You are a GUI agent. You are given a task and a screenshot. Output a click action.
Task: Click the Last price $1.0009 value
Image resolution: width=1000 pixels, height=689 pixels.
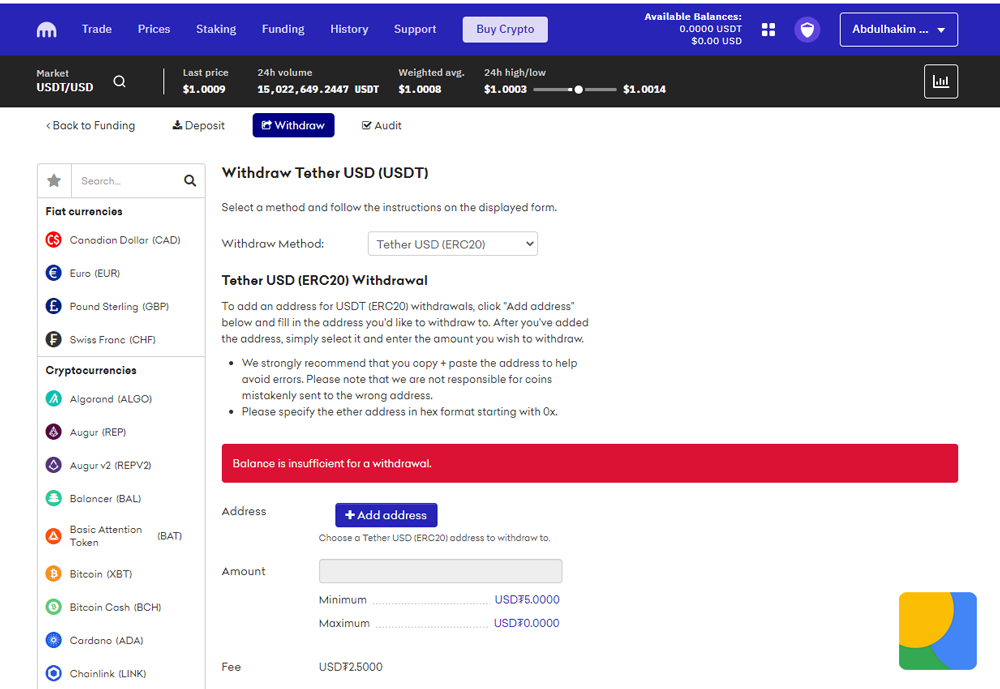tap(204, 89)
